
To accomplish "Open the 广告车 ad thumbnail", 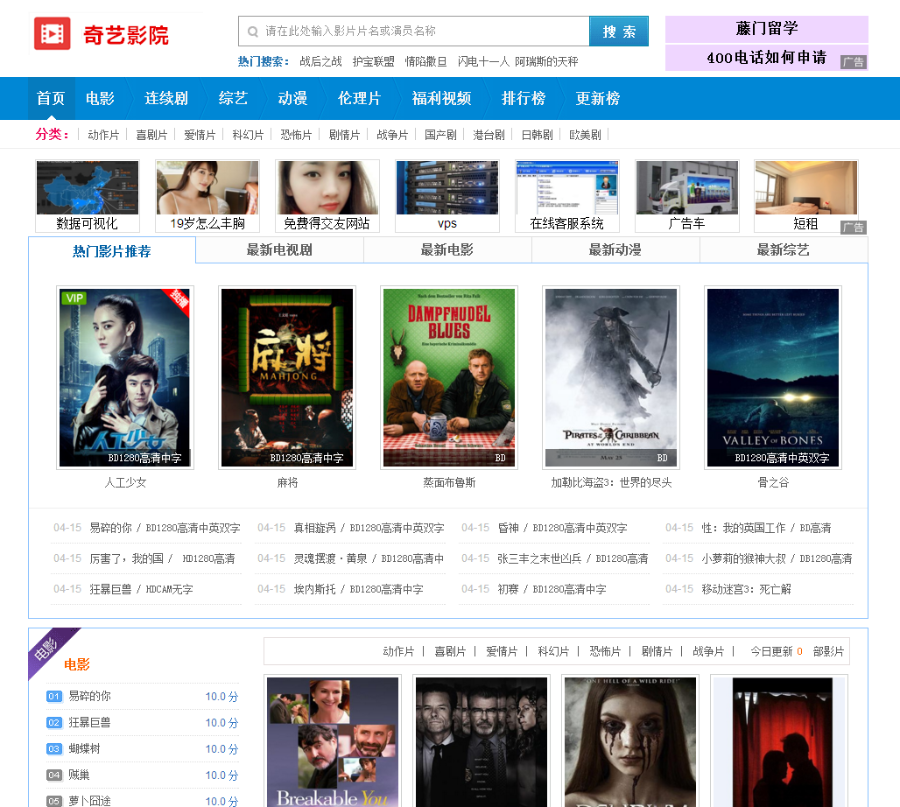I will (687, 196).
